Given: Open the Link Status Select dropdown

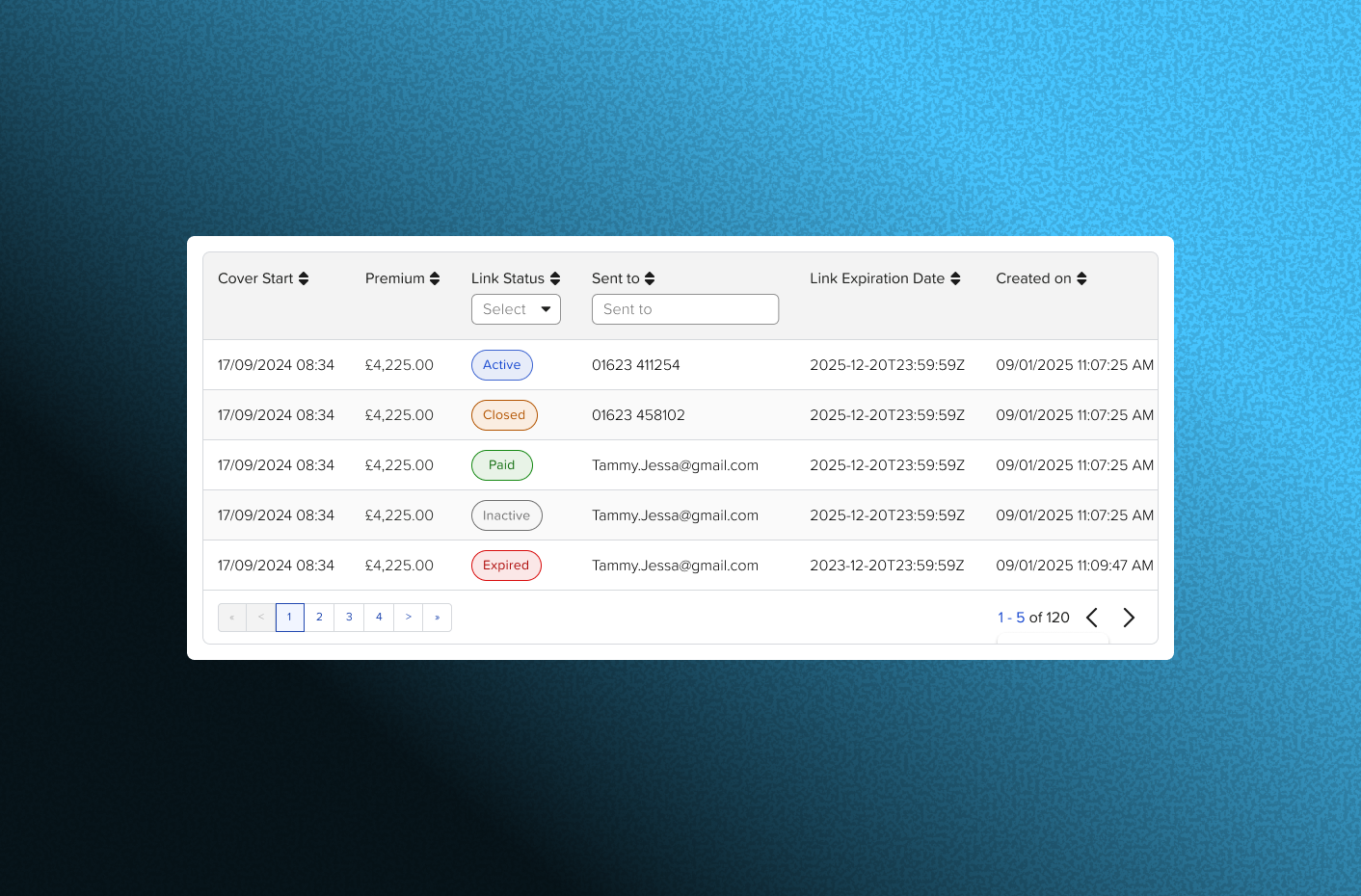Looking at the screenshot, I should point(516,309).
